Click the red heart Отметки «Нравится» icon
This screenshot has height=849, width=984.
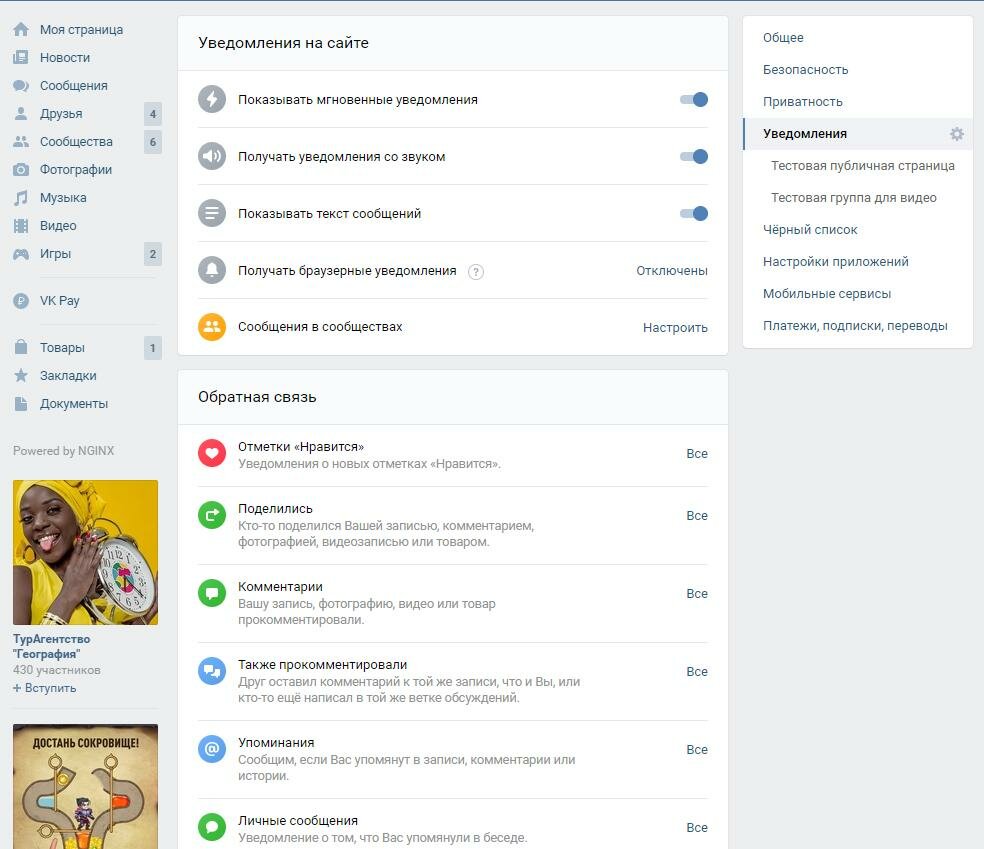212,454
